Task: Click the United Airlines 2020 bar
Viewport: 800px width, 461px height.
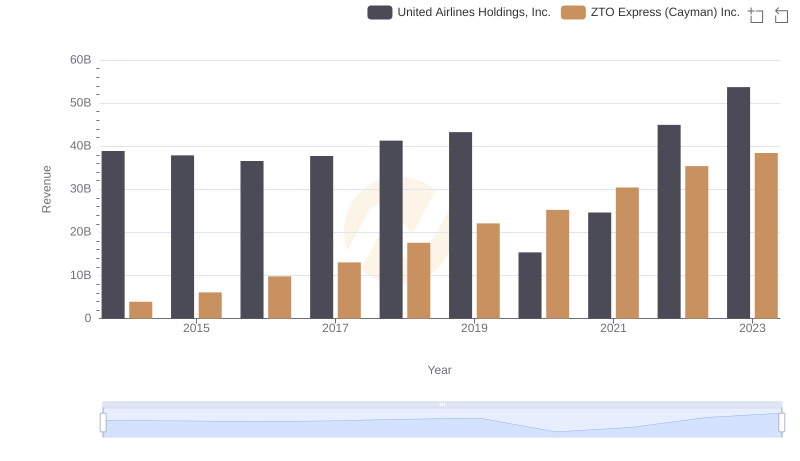Action: tap(530, 286)
